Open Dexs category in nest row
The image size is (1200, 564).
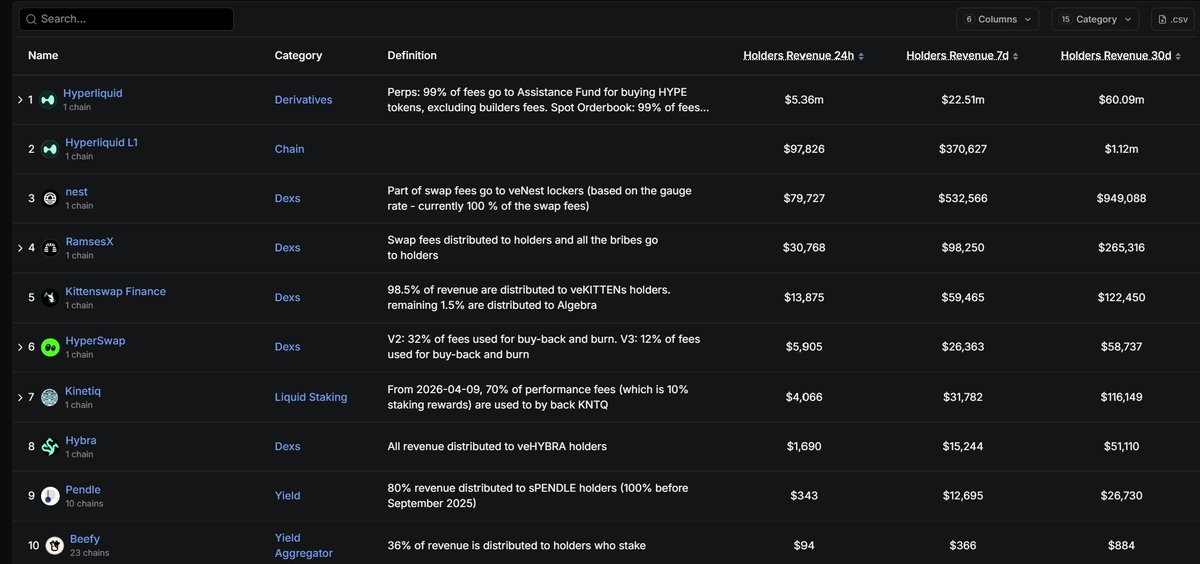pos(287,199)
